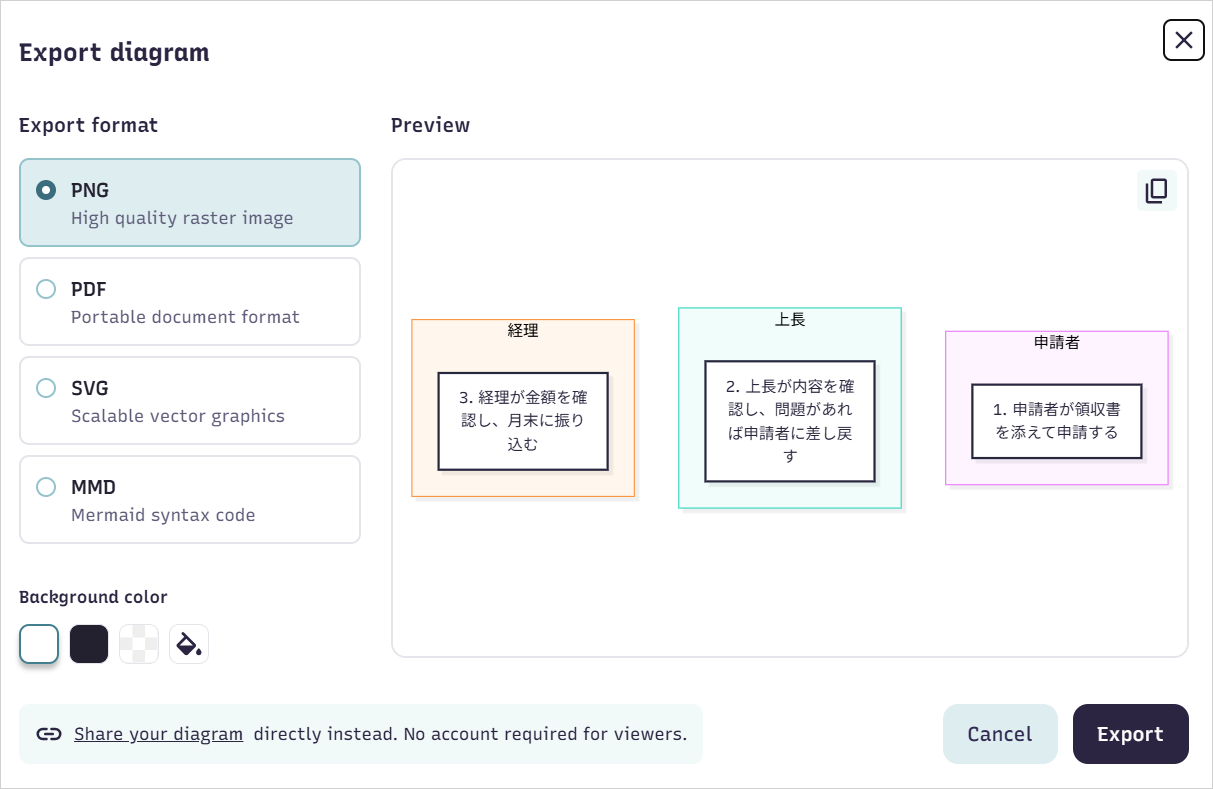Click 'Mermaid syntax code' description
Screen dimensions: 1213x789
pos(163,515)
